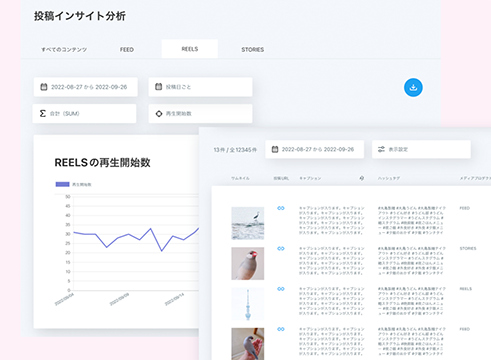Click the サムネイル column header
This screenshot has height=360, width=491.
[x=240, y=178]
